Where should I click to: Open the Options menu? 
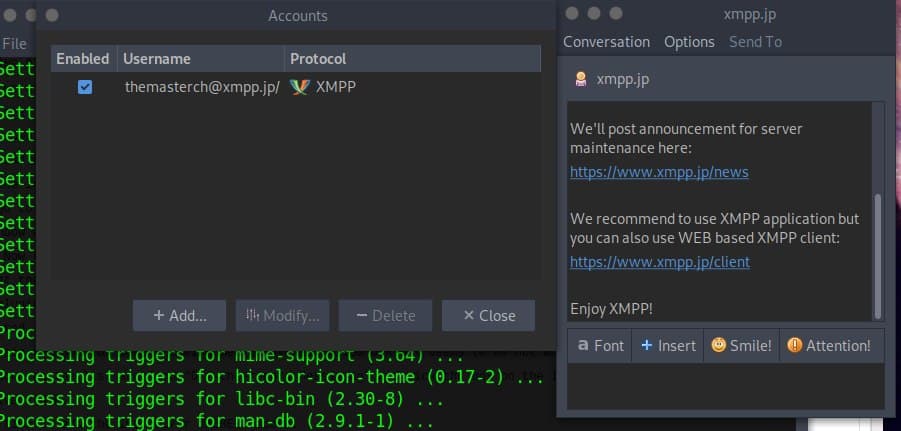coord(689,42)
